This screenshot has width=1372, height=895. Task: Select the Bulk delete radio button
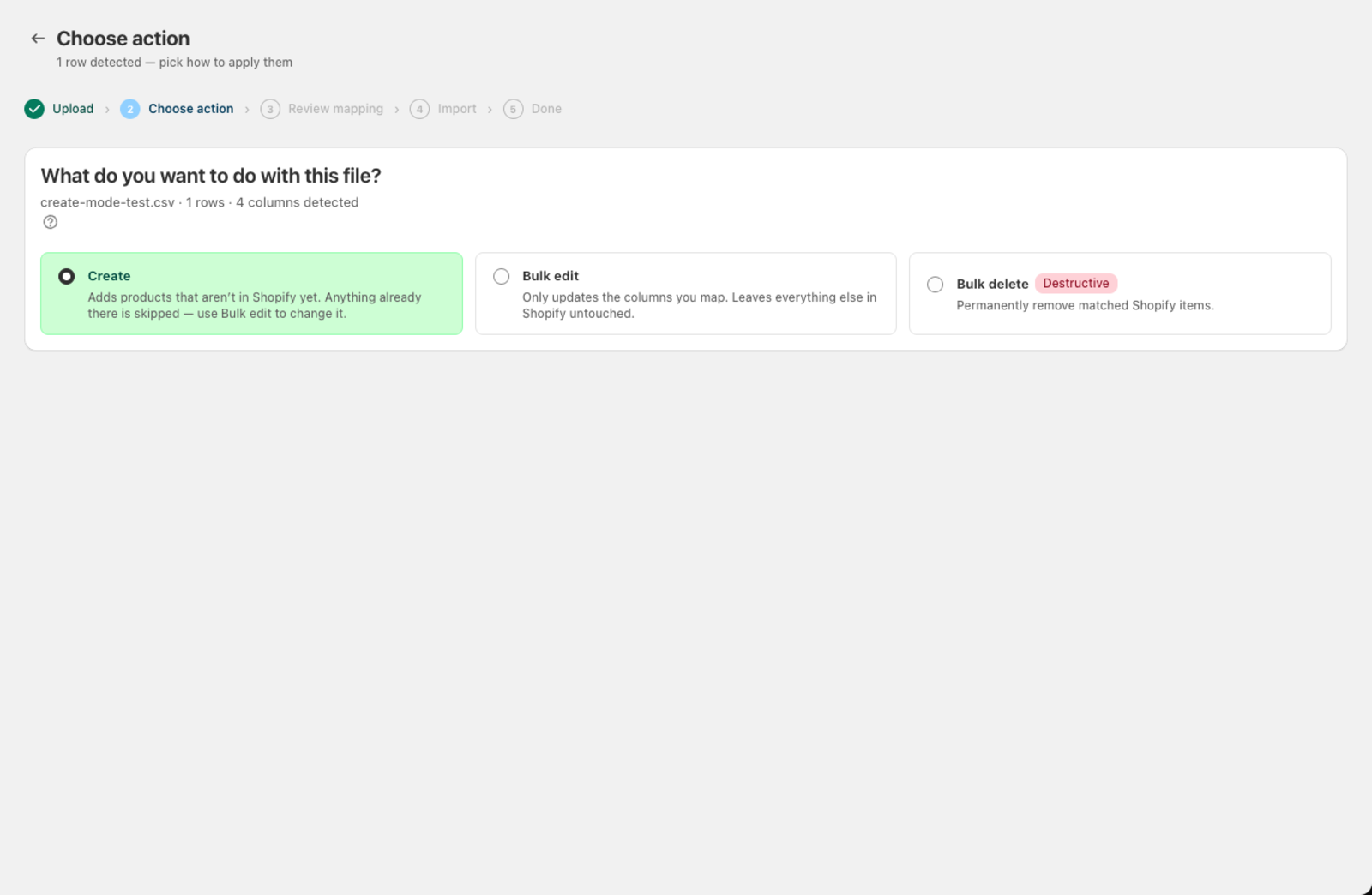pyautogui.click(x=936, y=285)
